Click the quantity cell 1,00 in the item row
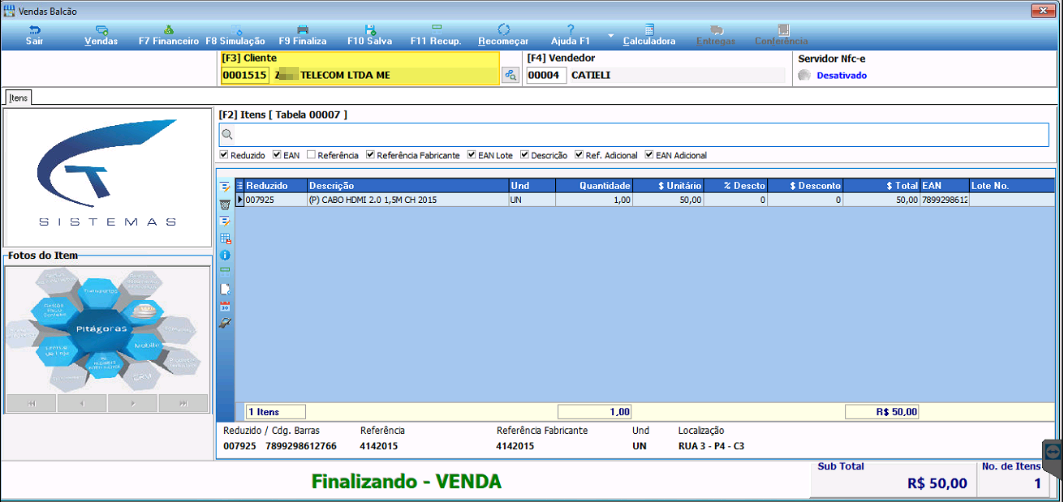Image resolution: width=1063 pixels, height=502 pixels. 595,200
